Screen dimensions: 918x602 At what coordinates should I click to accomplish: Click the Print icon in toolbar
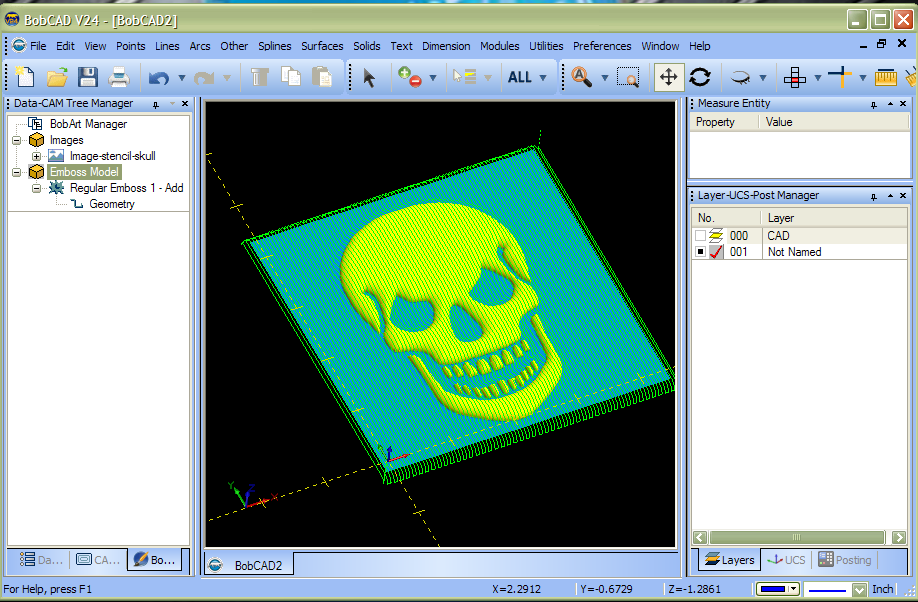point(119,77)
